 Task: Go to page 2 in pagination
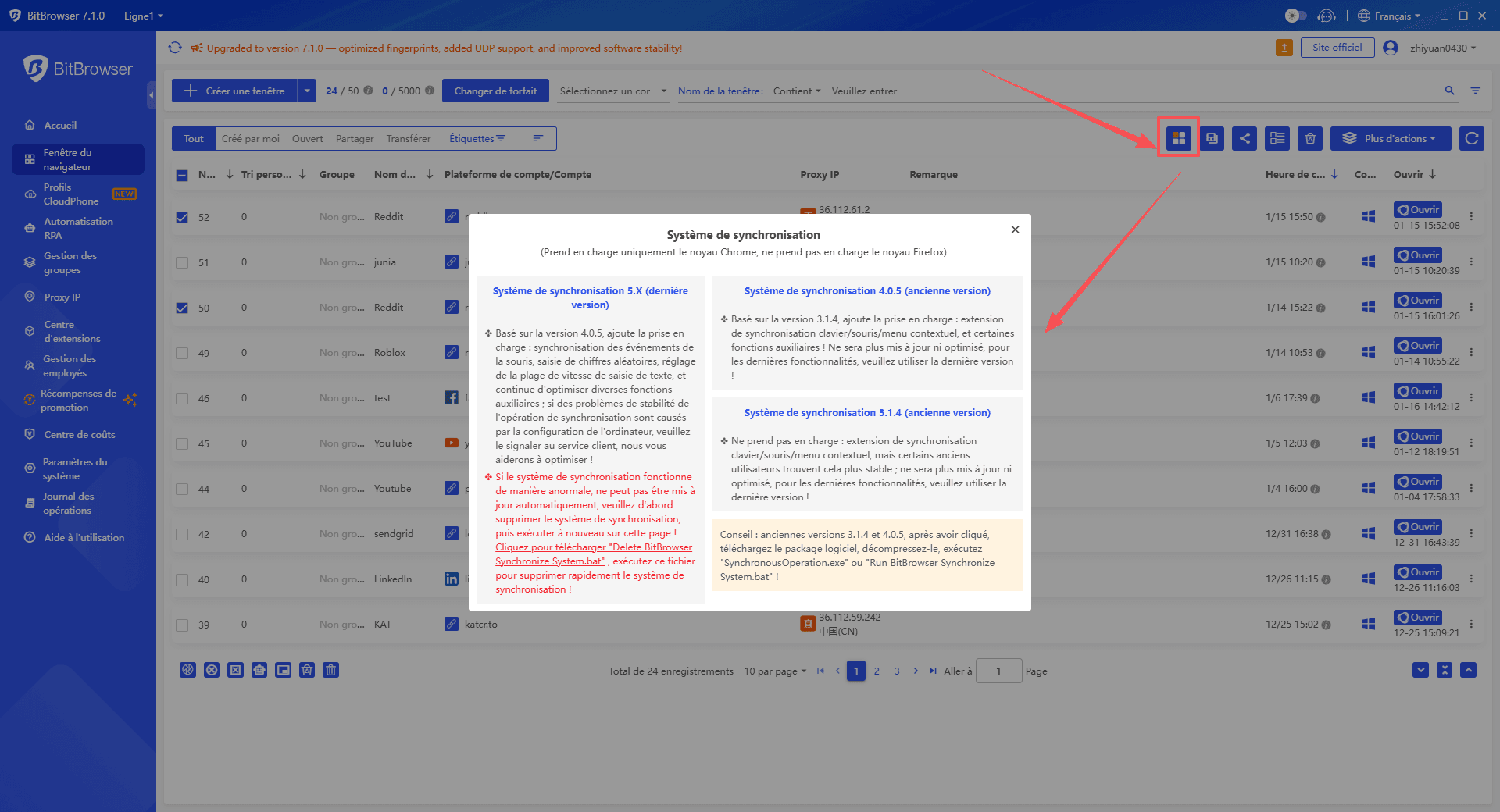[x=877, y=671]
